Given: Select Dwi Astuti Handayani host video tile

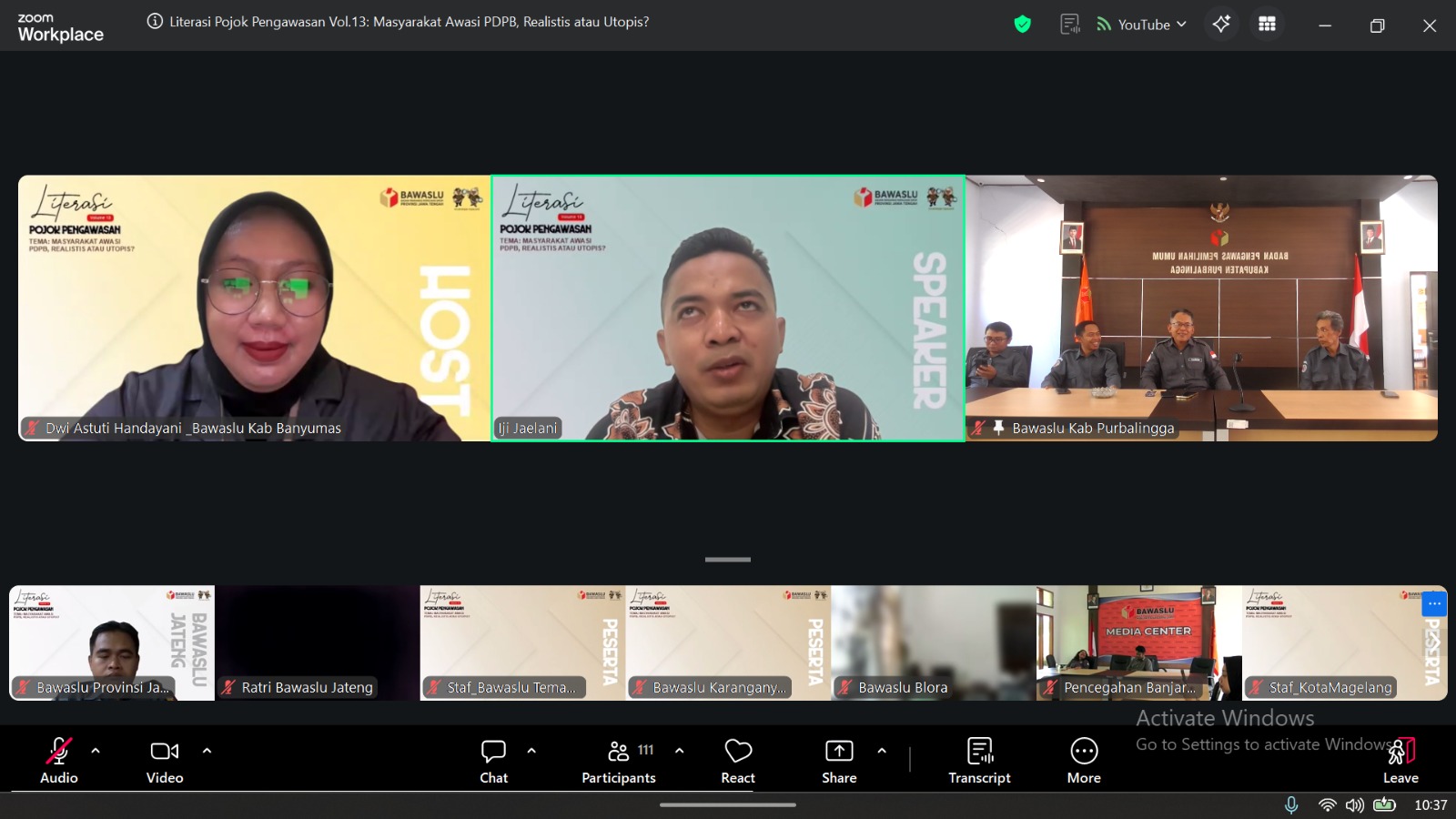Looking at the screenshot, I should pyautogui.click(x=255, y=308).
